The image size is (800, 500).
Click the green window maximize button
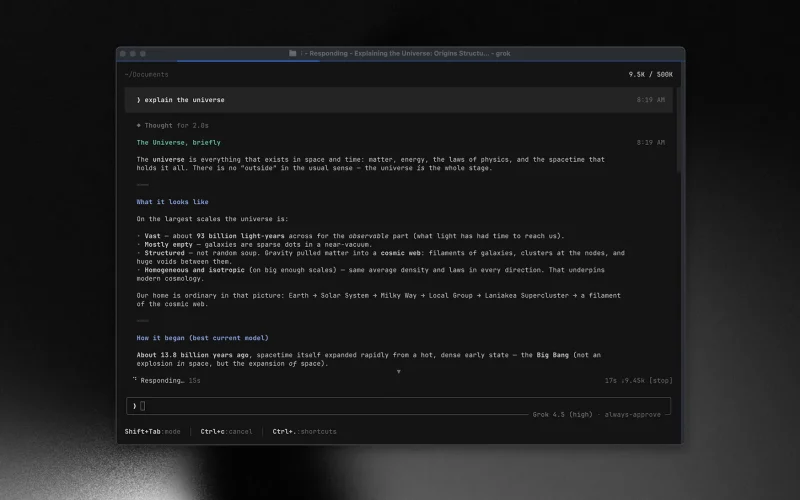[x=143, y=54]
